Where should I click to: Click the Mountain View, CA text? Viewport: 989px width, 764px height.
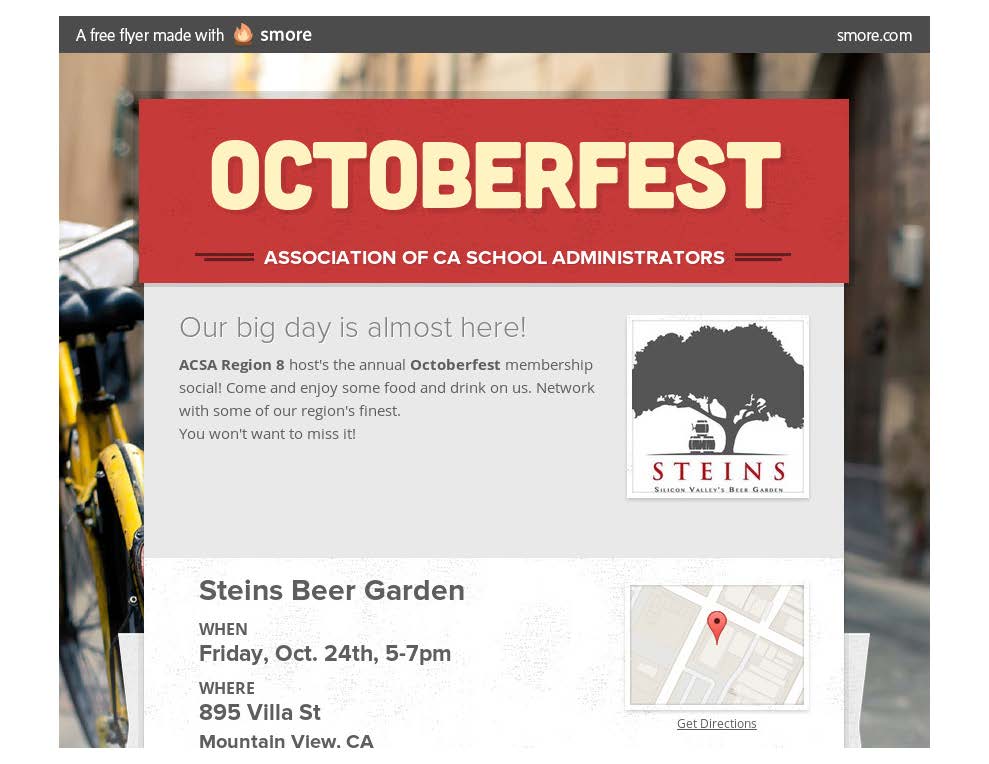286,741
